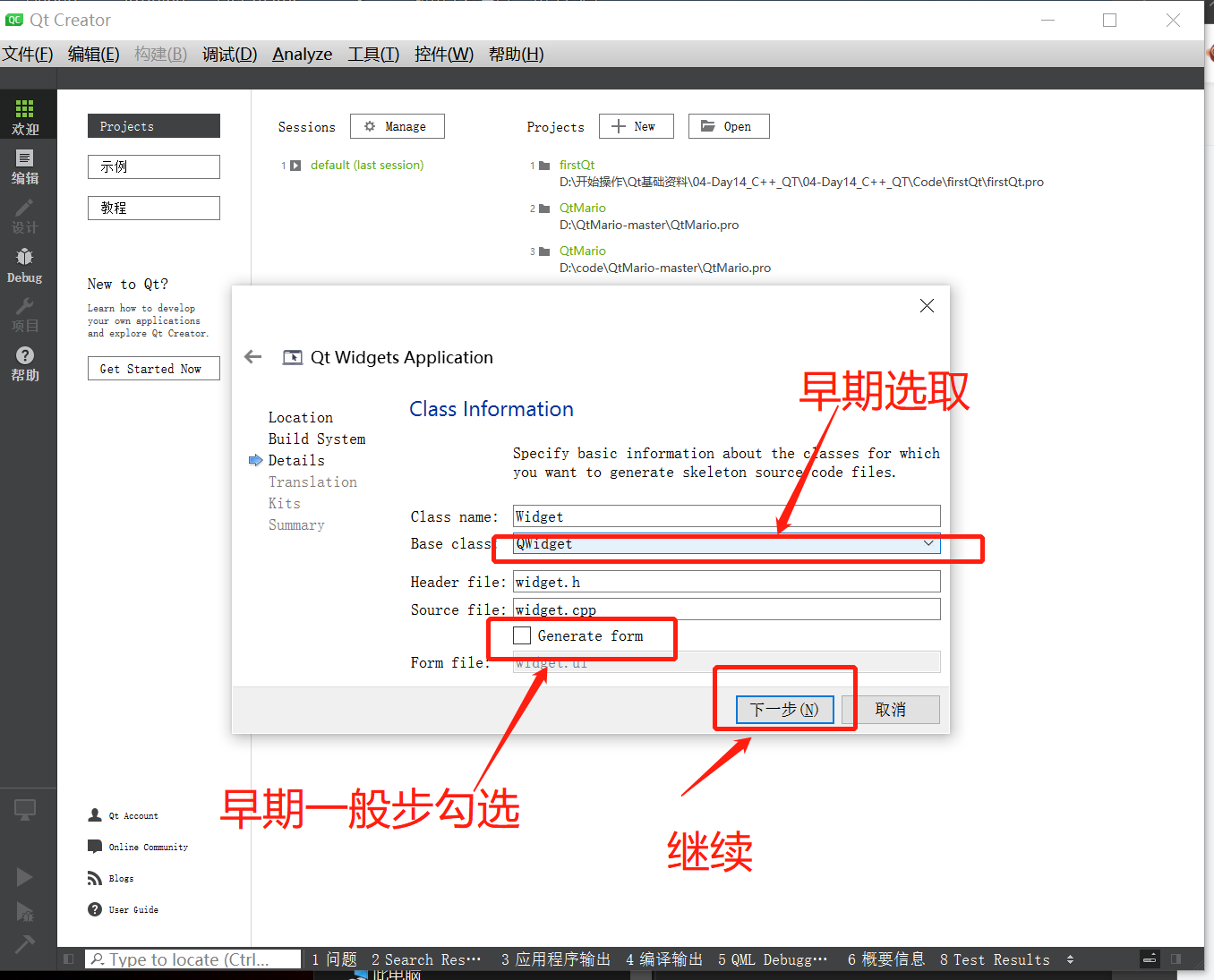Open the 1 问题 issues pane

(335, 959)
